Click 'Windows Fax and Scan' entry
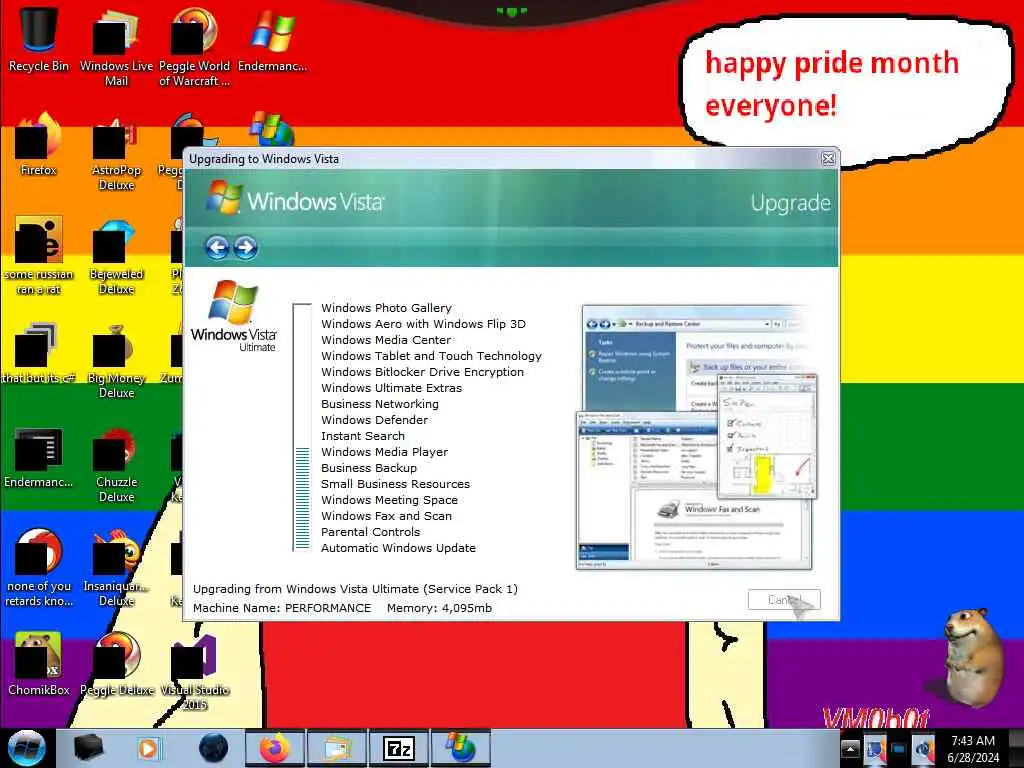 coord(386,516)
